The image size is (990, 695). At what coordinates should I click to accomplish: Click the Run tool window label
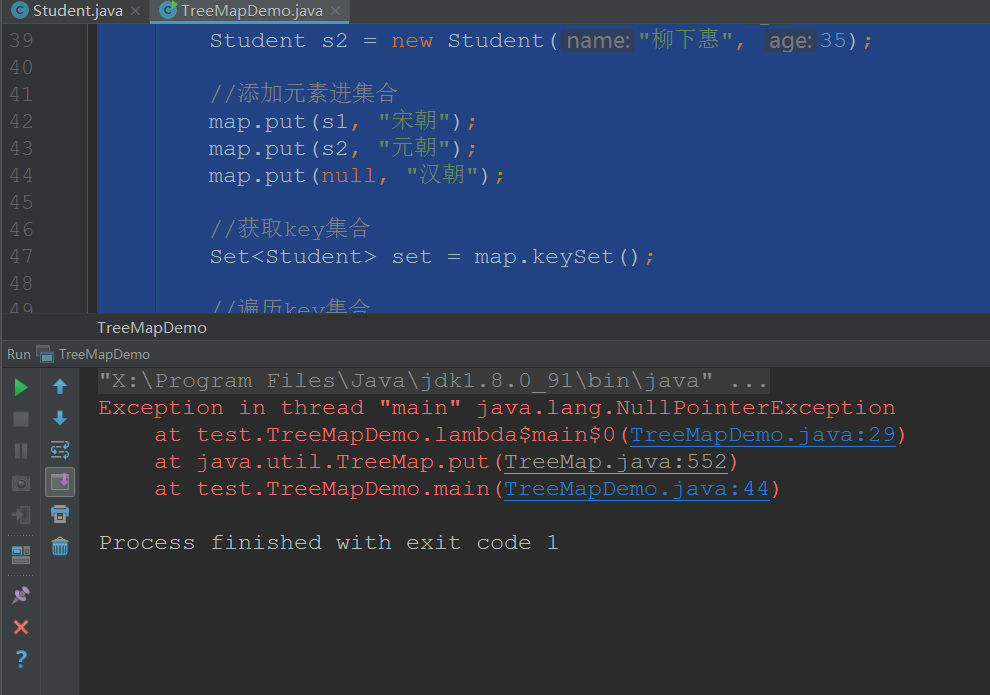click(19, 354)
